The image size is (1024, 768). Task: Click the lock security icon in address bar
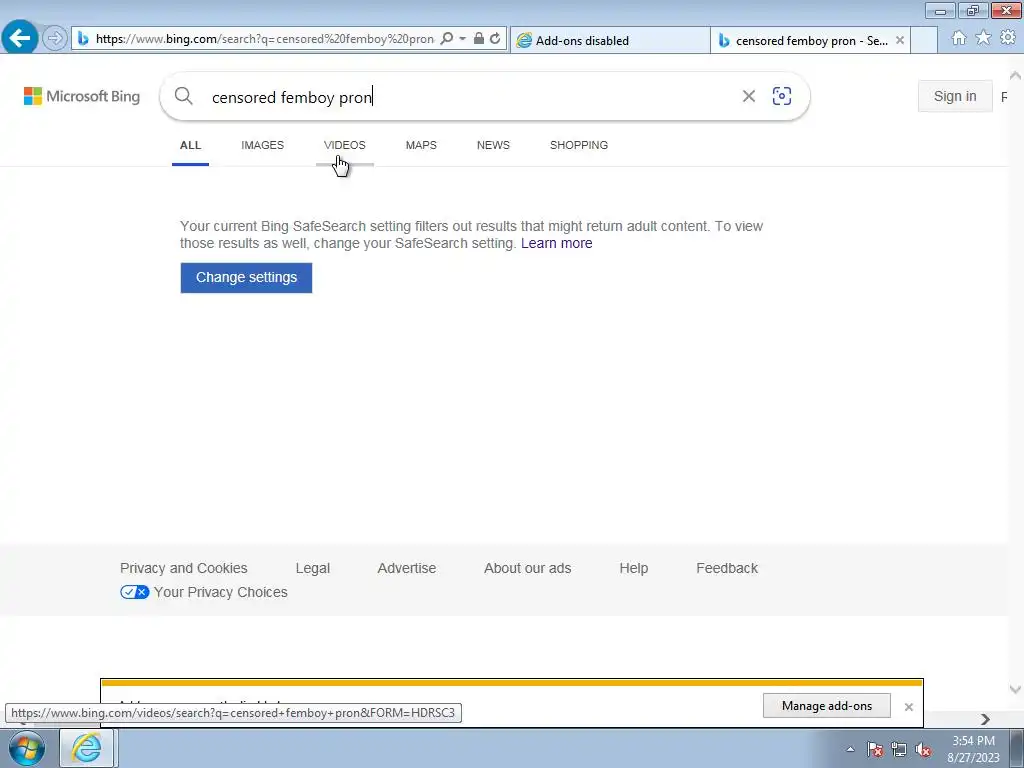tap(479, 39)
